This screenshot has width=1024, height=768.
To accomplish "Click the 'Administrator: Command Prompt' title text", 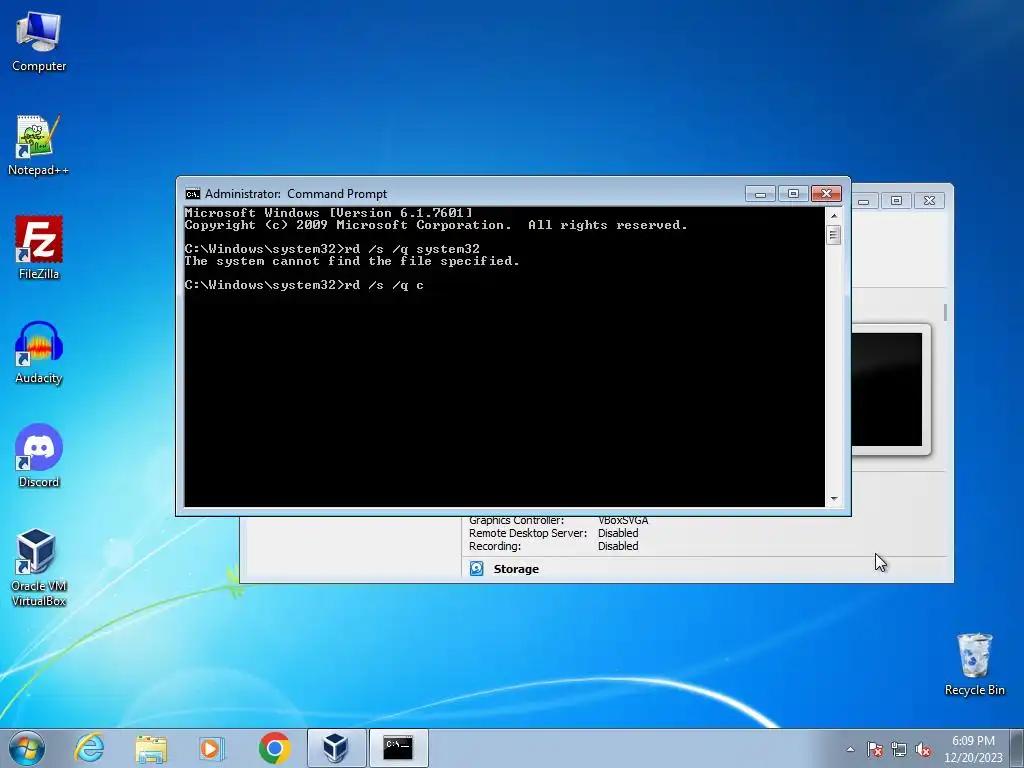I will point(296,194).
